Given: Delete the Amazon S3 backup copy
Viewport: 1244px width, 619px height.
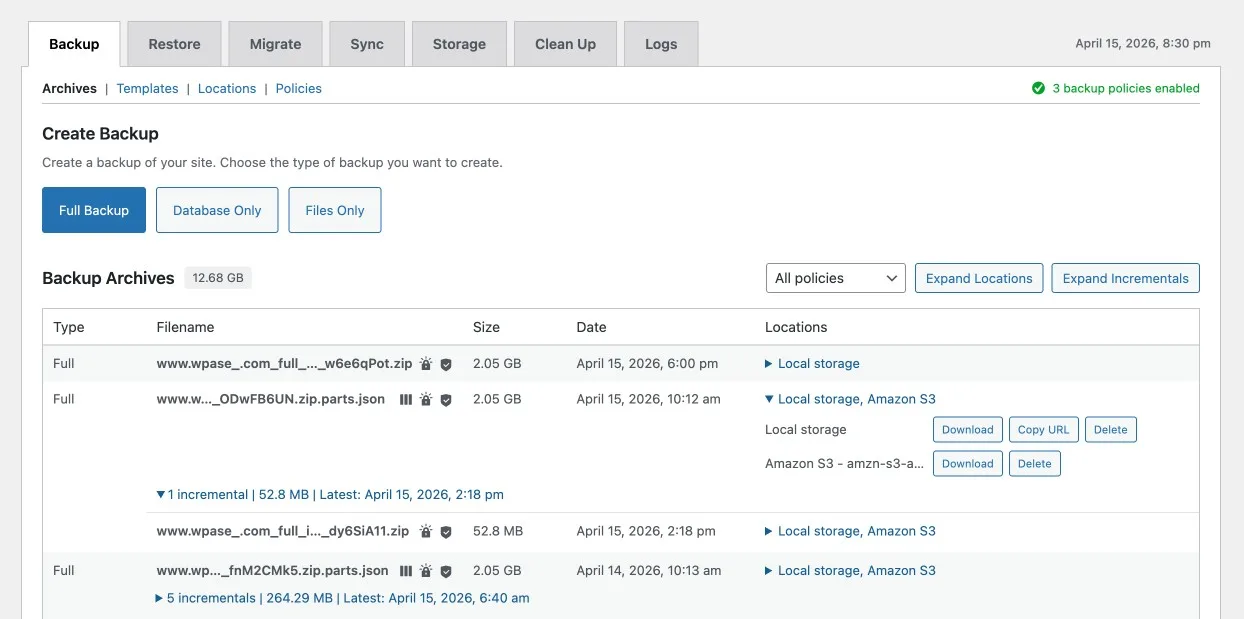Looking at the screenshot, I should coord(1034,464).
